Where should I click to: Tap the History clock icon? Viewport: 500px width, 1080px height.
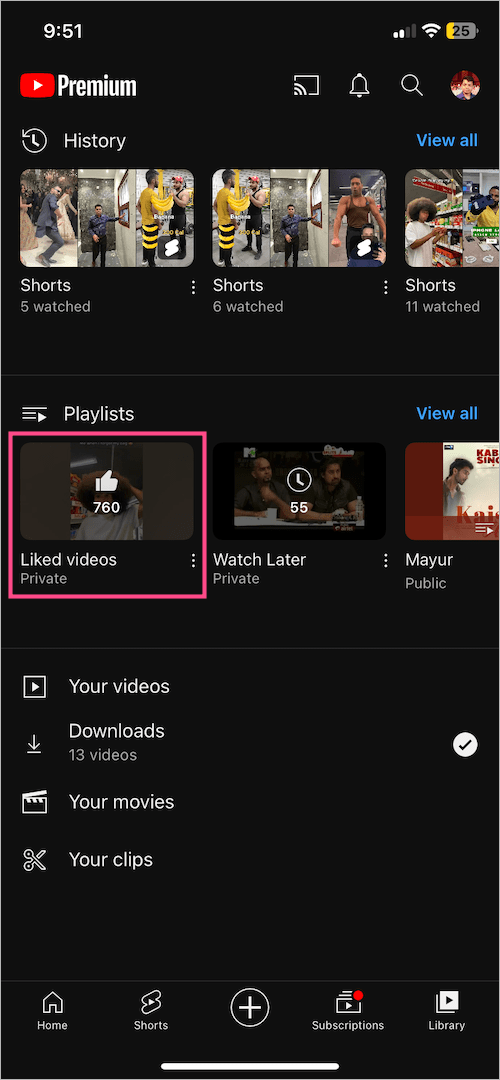click(34, 141)
